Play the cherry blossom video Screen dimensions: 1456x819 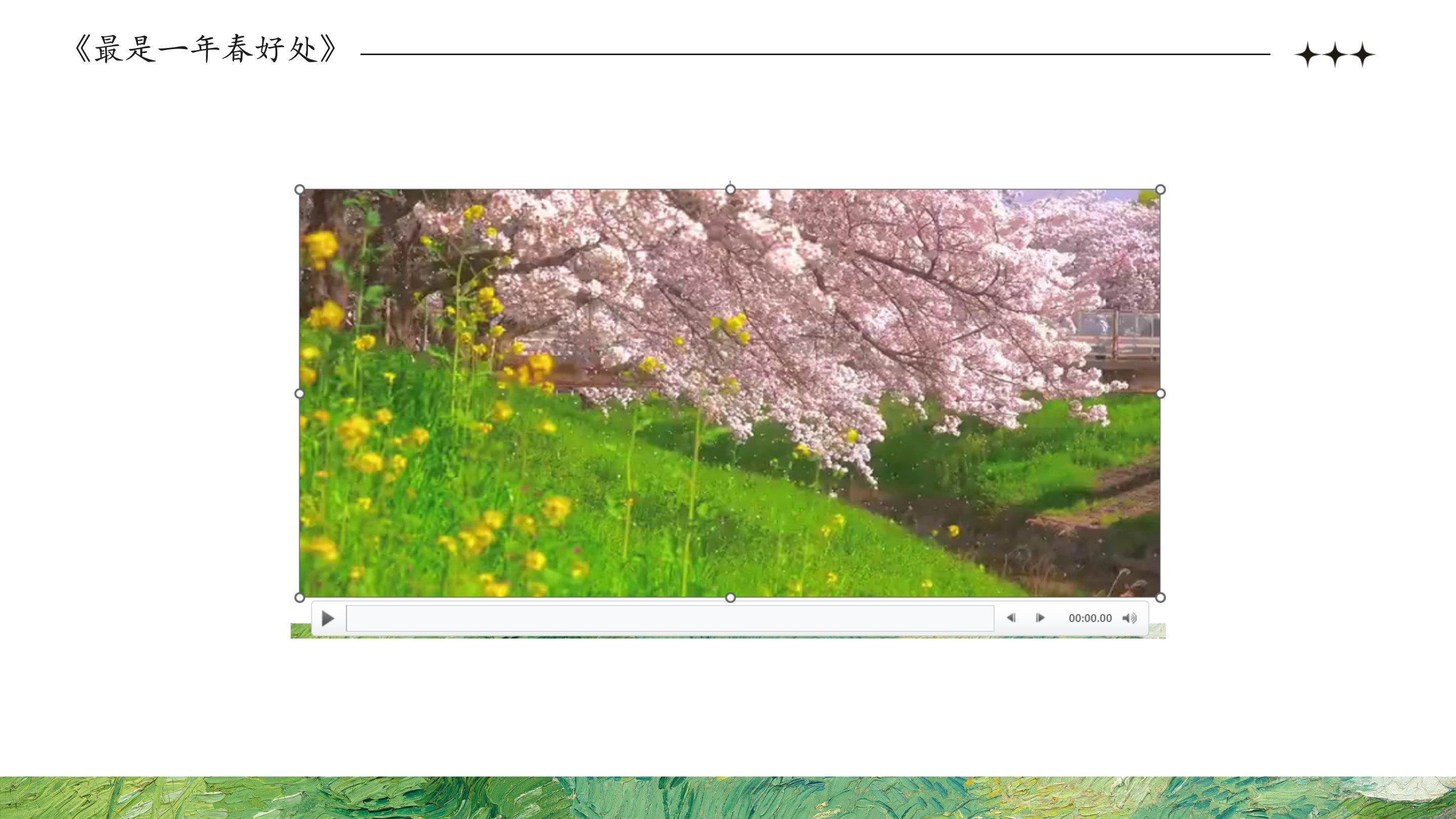pyautogui.click(x=327, y=618)
